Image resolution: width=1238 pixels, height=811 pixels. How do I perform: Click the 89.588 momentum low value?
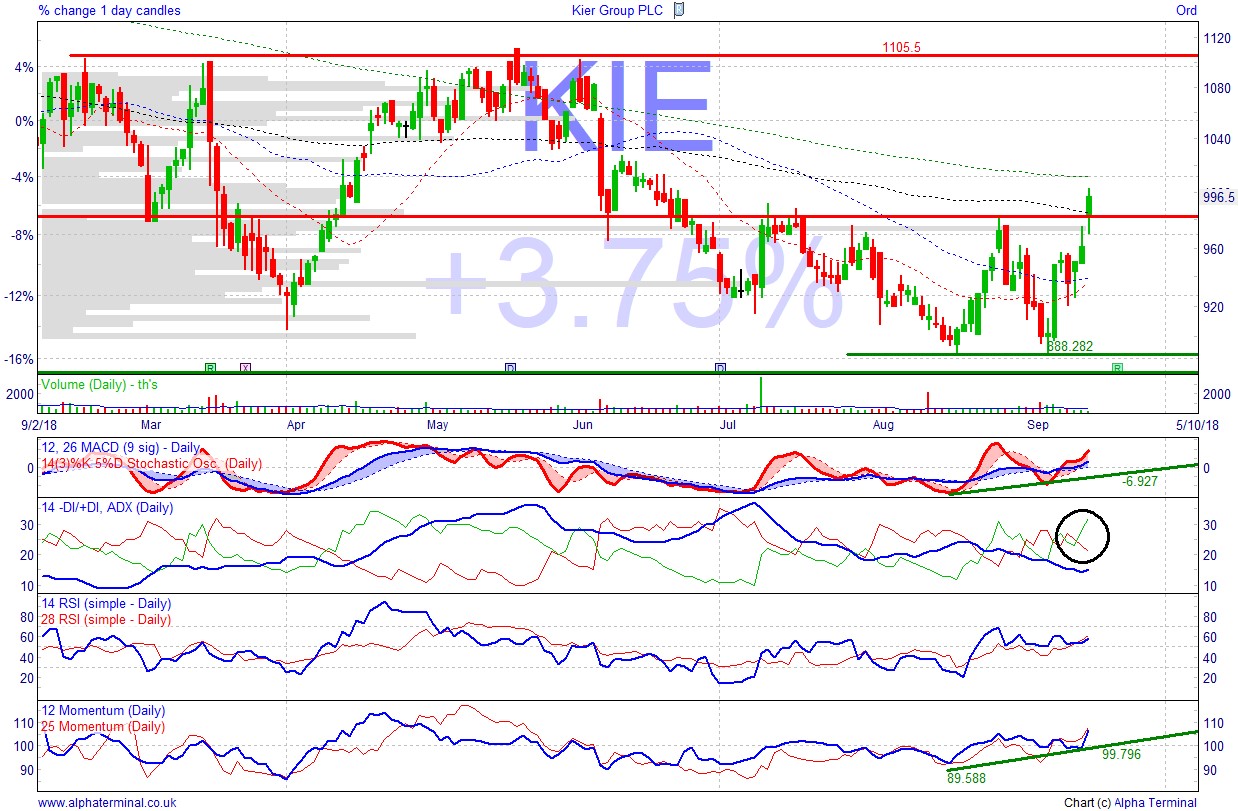click(x=967, y=776)
